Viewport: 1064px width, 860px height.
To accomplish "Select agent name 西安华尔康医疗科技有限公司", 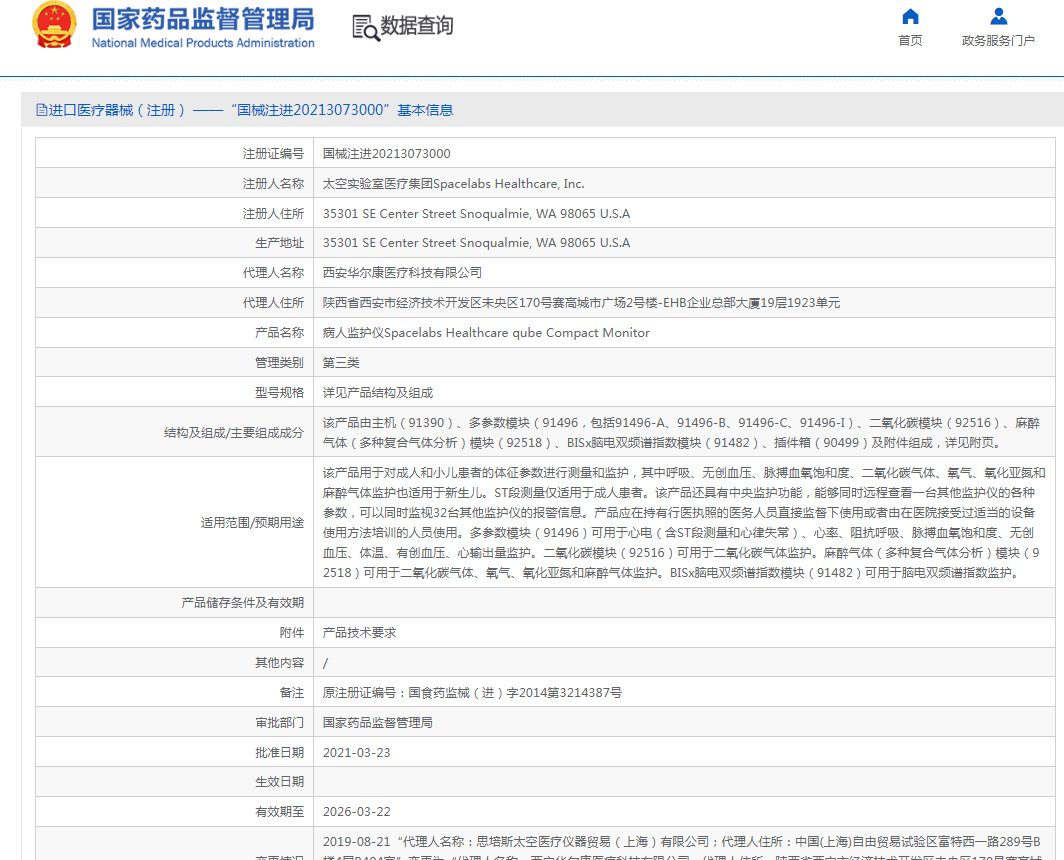I will click(402, 272).
